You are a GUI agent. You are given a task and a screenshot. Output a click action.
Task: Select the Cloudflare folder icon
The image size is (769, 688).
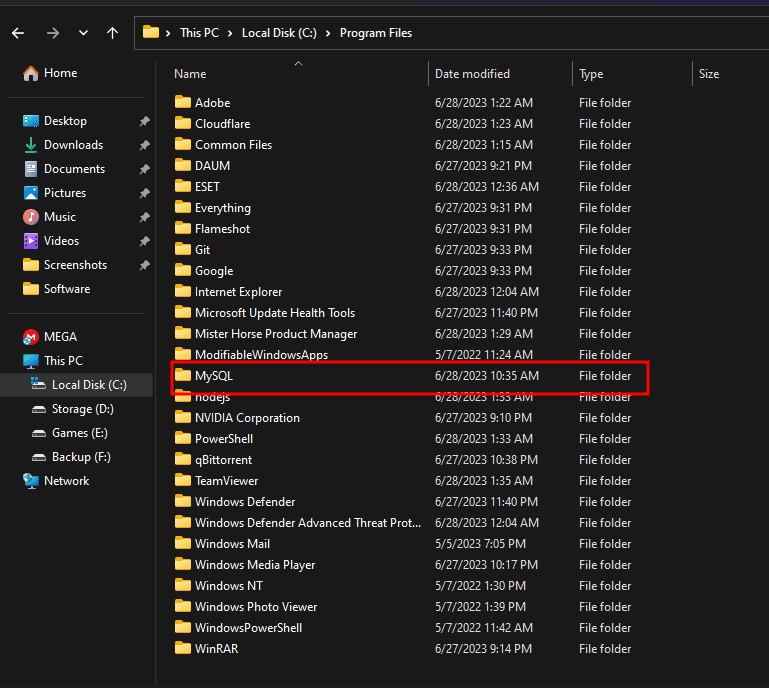(x=183, y=124)
